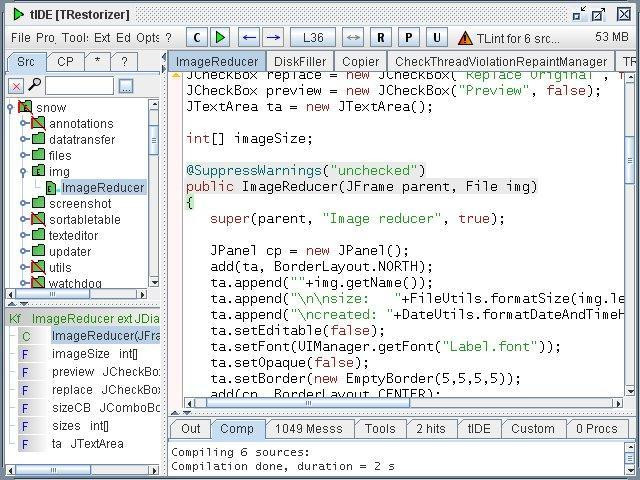Expand the screenshot package node
640x480 pixels.
tap(24, 203)
